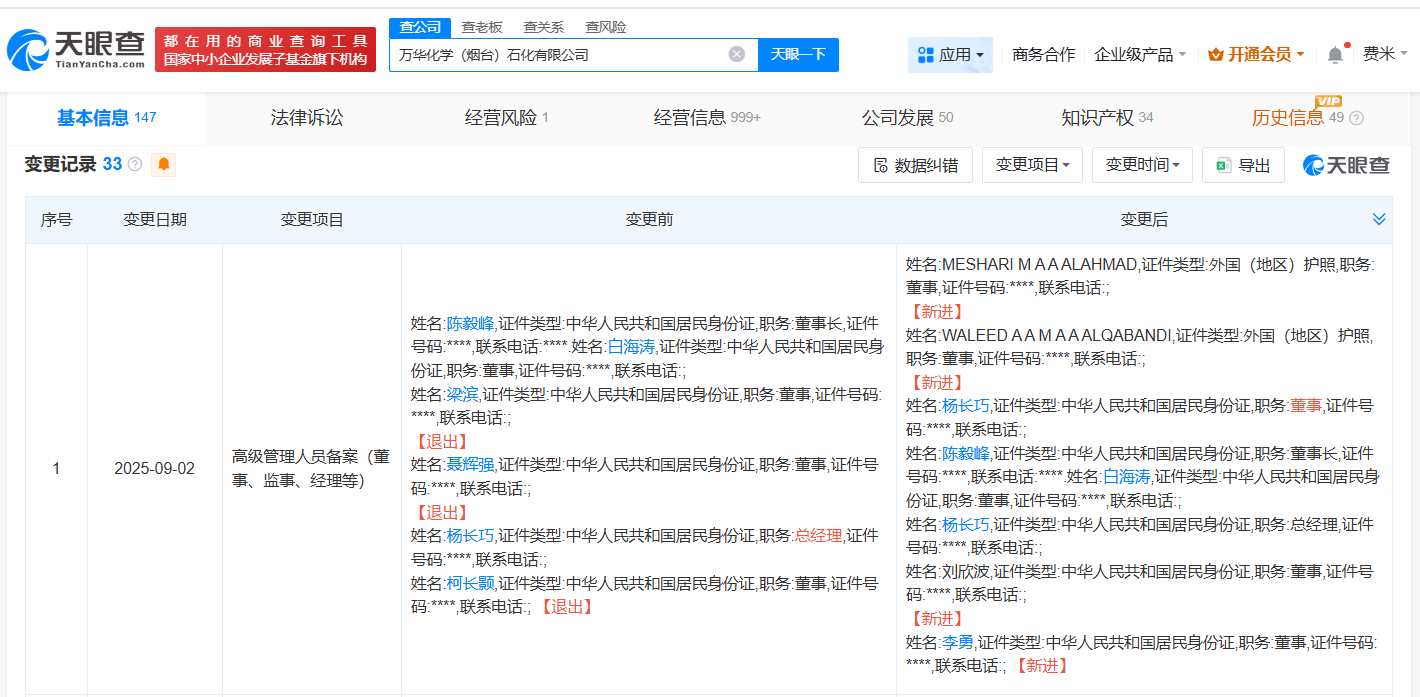Open the 变更时间 filter dropdown

coord(1142,164)
